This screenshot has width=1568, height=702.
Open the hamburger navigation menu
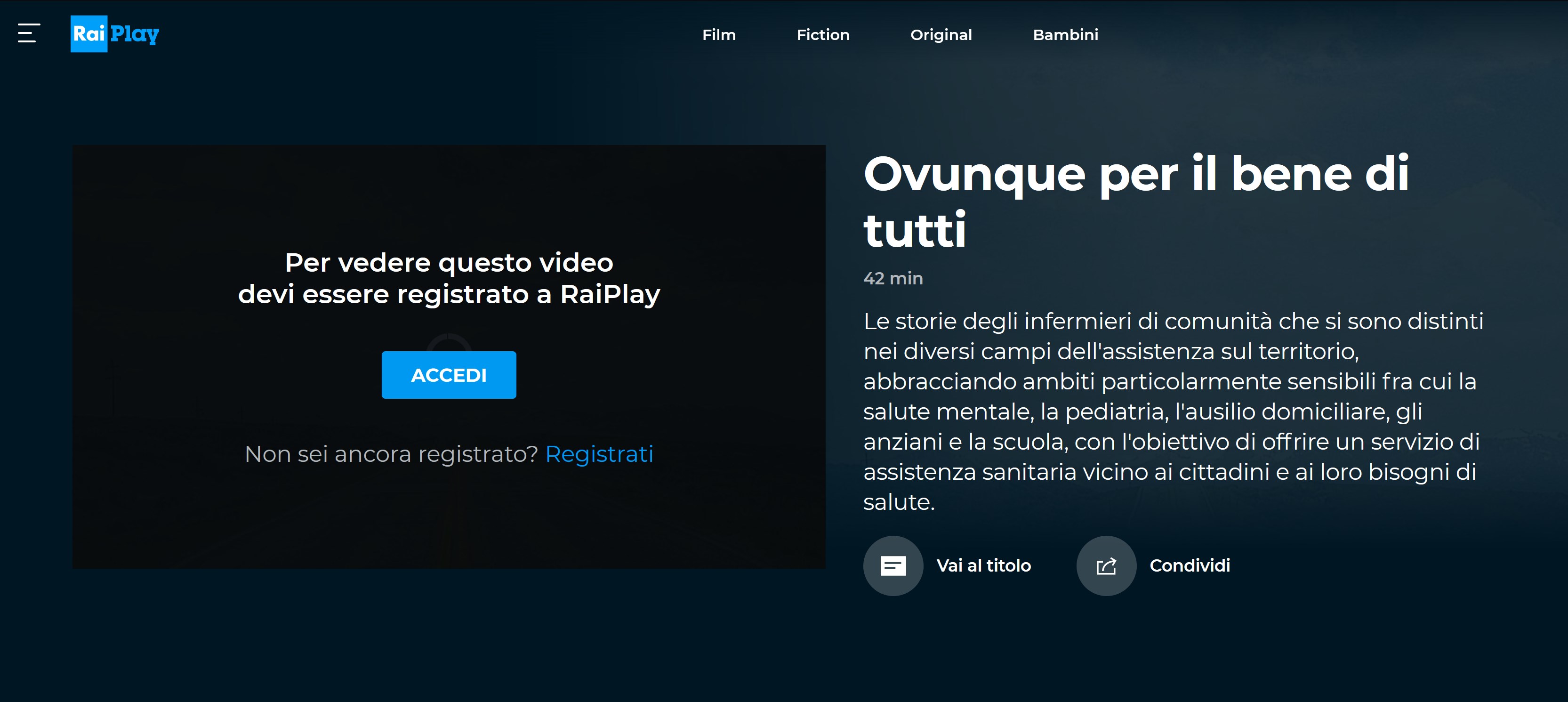pos(29,33)
